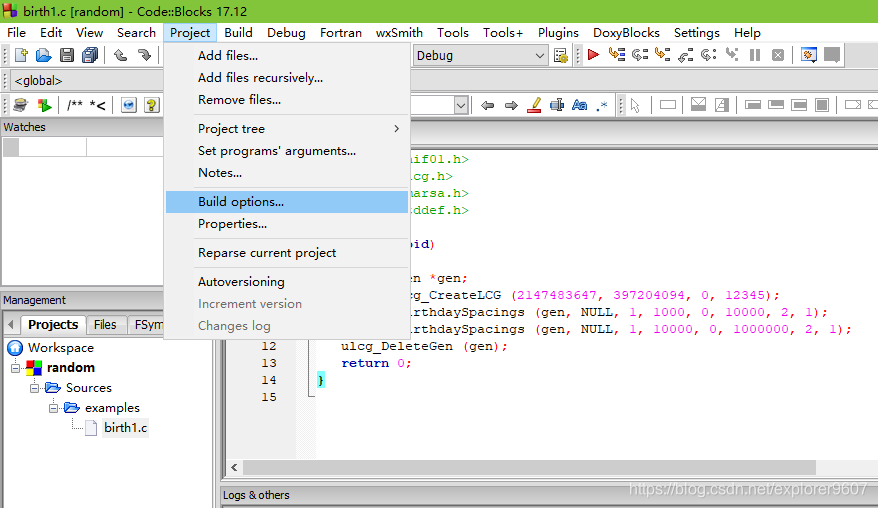Image resolution: width=878 pixels, height=508 pixels.
Task: Click the Step out debug icon
Action: [685, 55]
